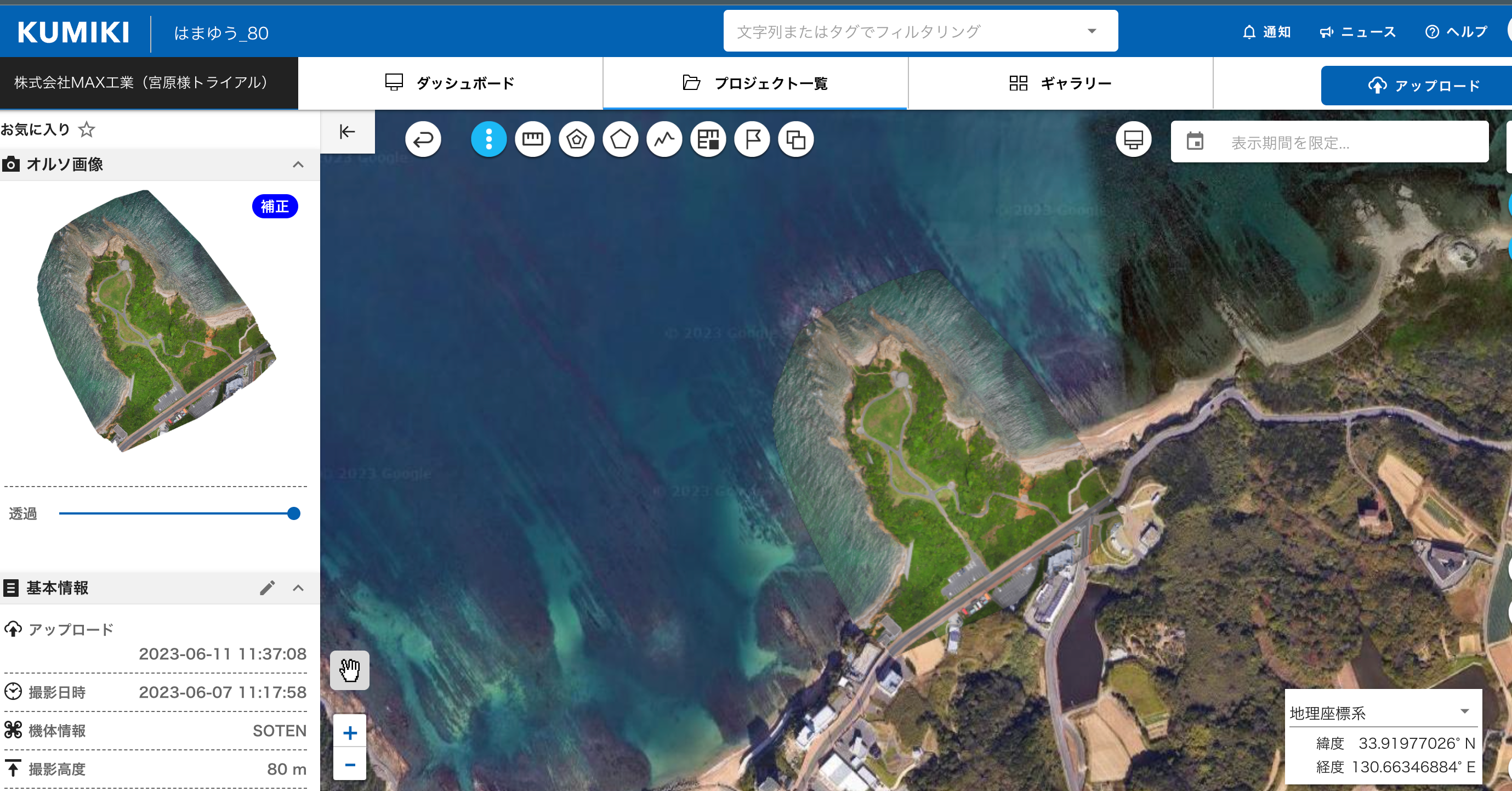Image resolution: width=1512 pixels, height=791 pixels.
Task: Click the monitor display toggle near date filter
Action: coord(1133,140)
